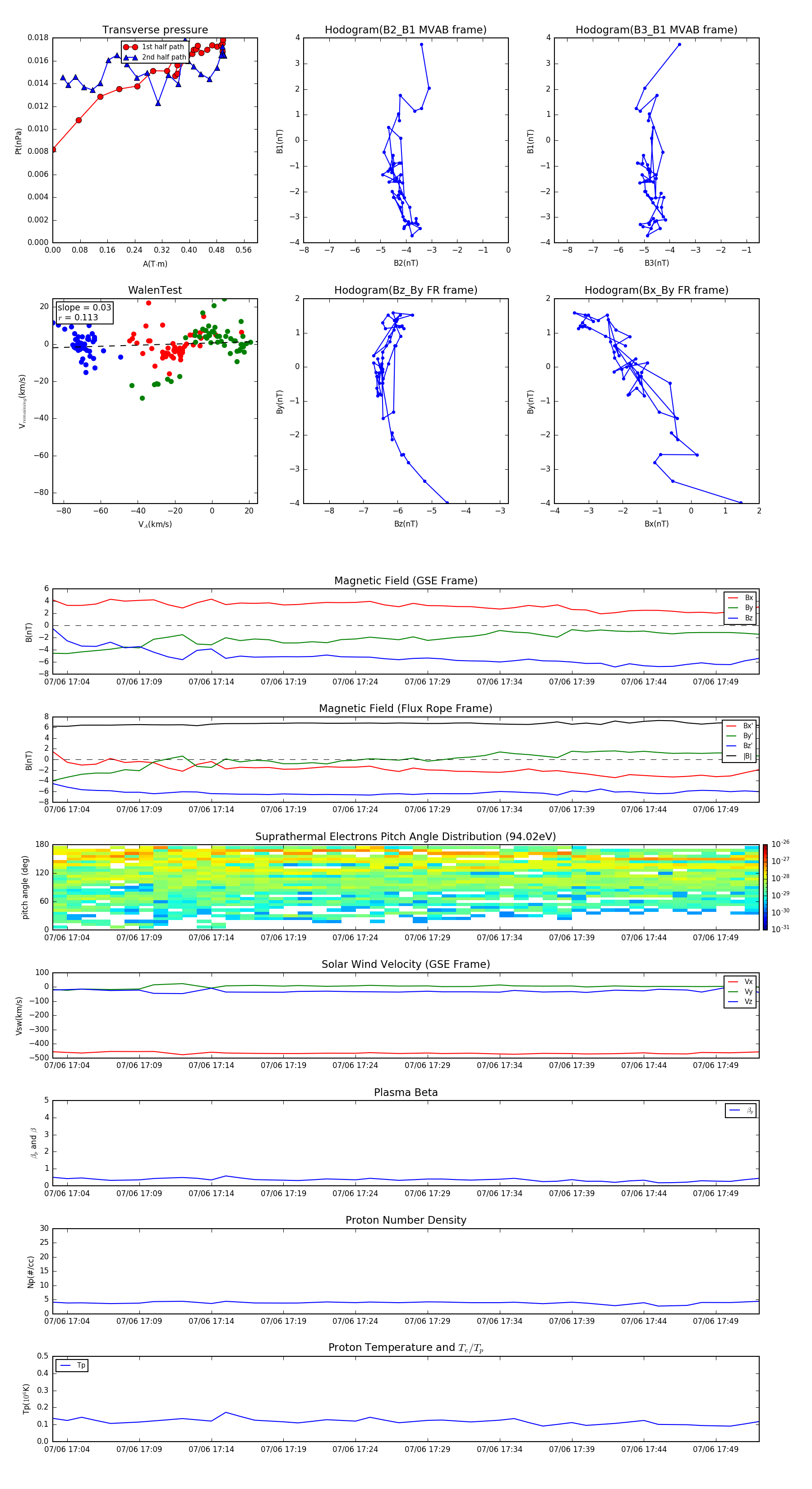Click 'Pt(nPa)' y-axis label
Viewport: 812px width, 1489px height.
pyautogui.click(x=18, y=140)
